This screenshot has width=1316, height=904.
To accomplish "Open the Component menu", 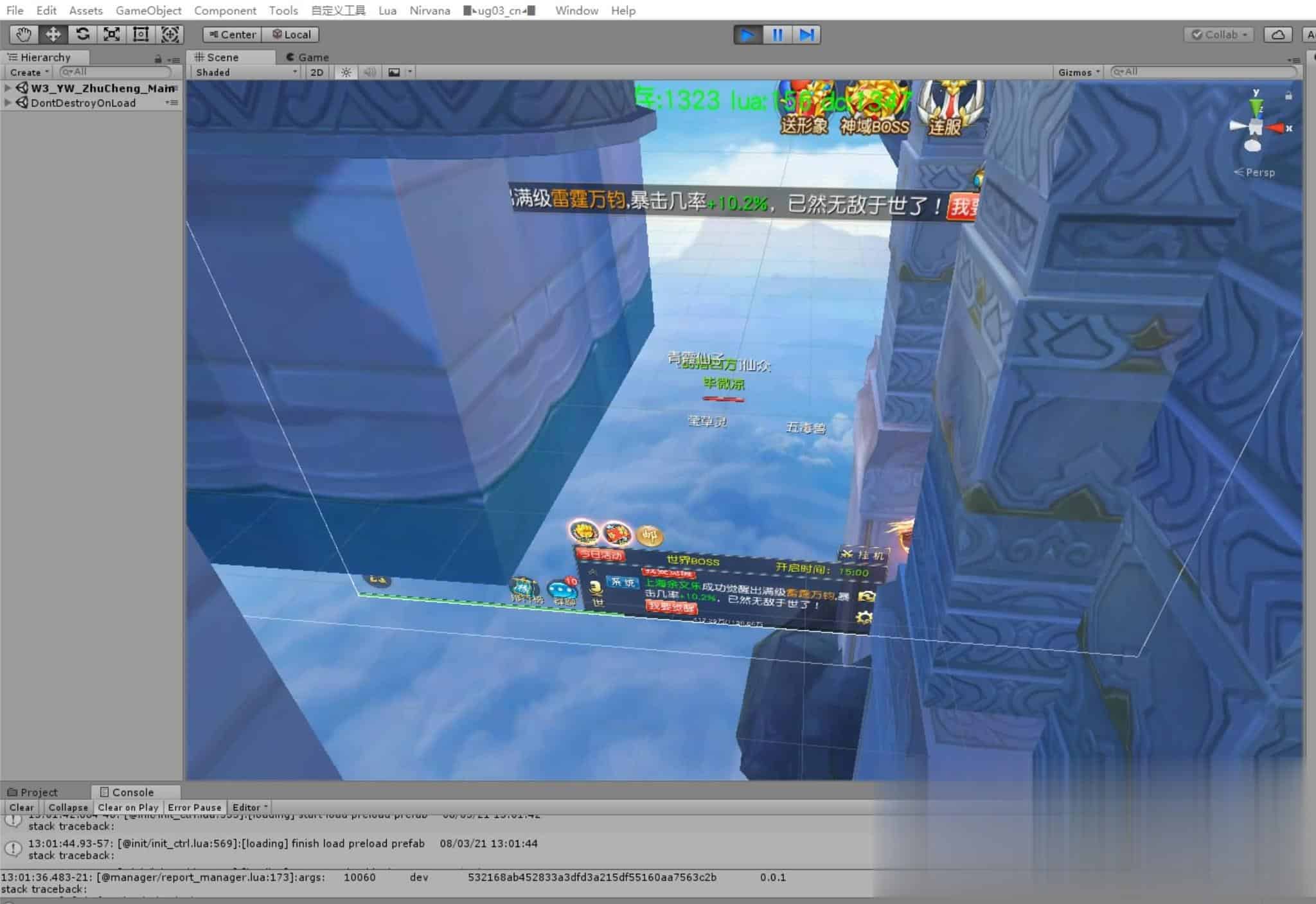I will pos(225,10).
